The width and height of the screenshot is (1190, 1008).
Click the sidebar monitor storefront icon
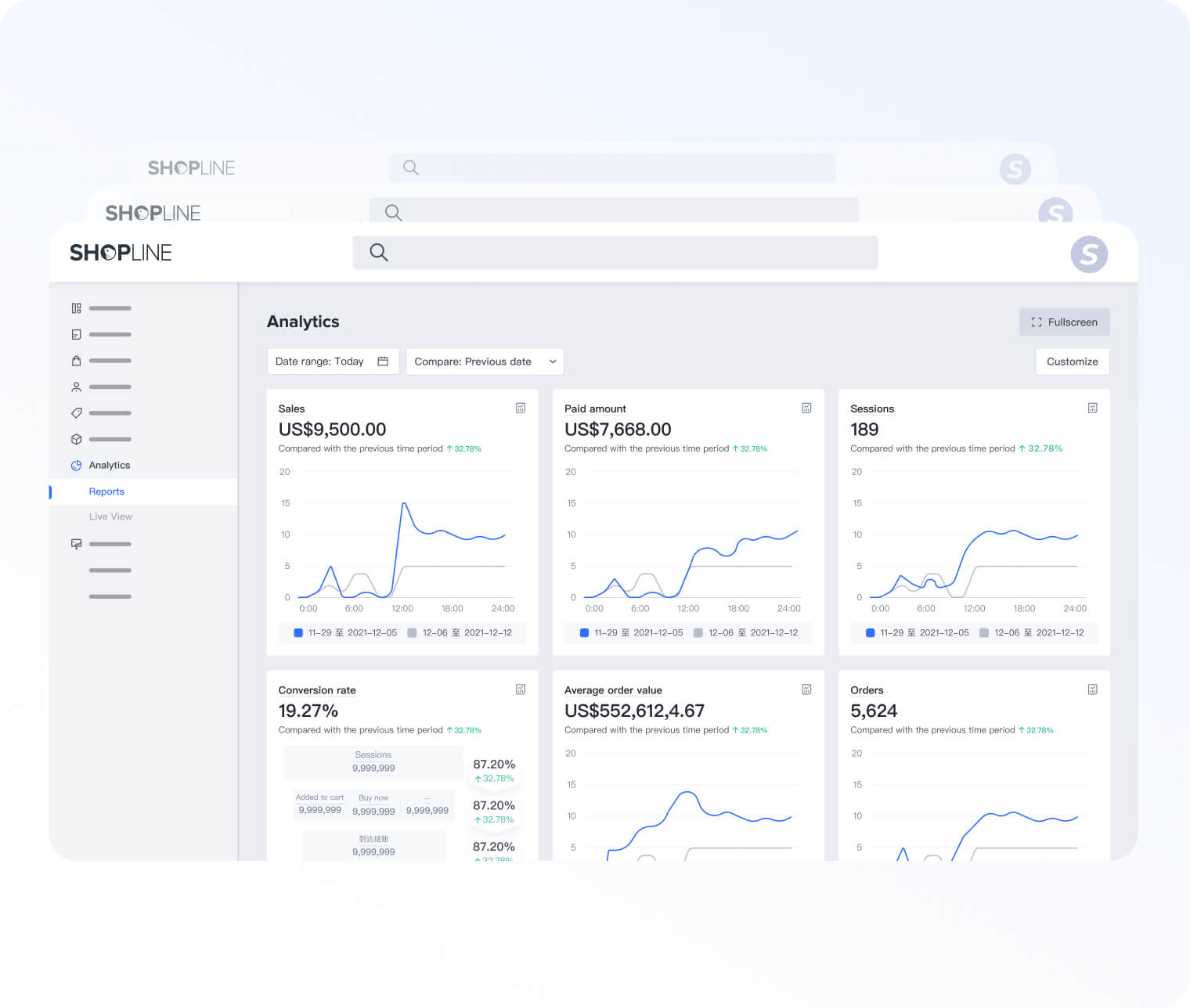(x=76, y=544)
